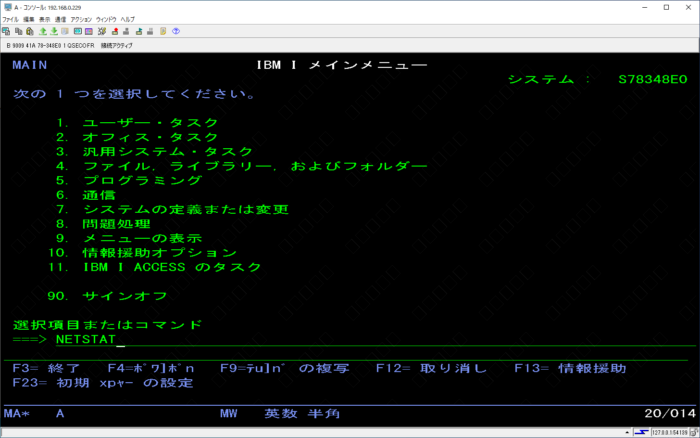Click F23= 初期メニューの設定 label
The width and height of the screenshot is (700, 438).
tap(103, 383)
